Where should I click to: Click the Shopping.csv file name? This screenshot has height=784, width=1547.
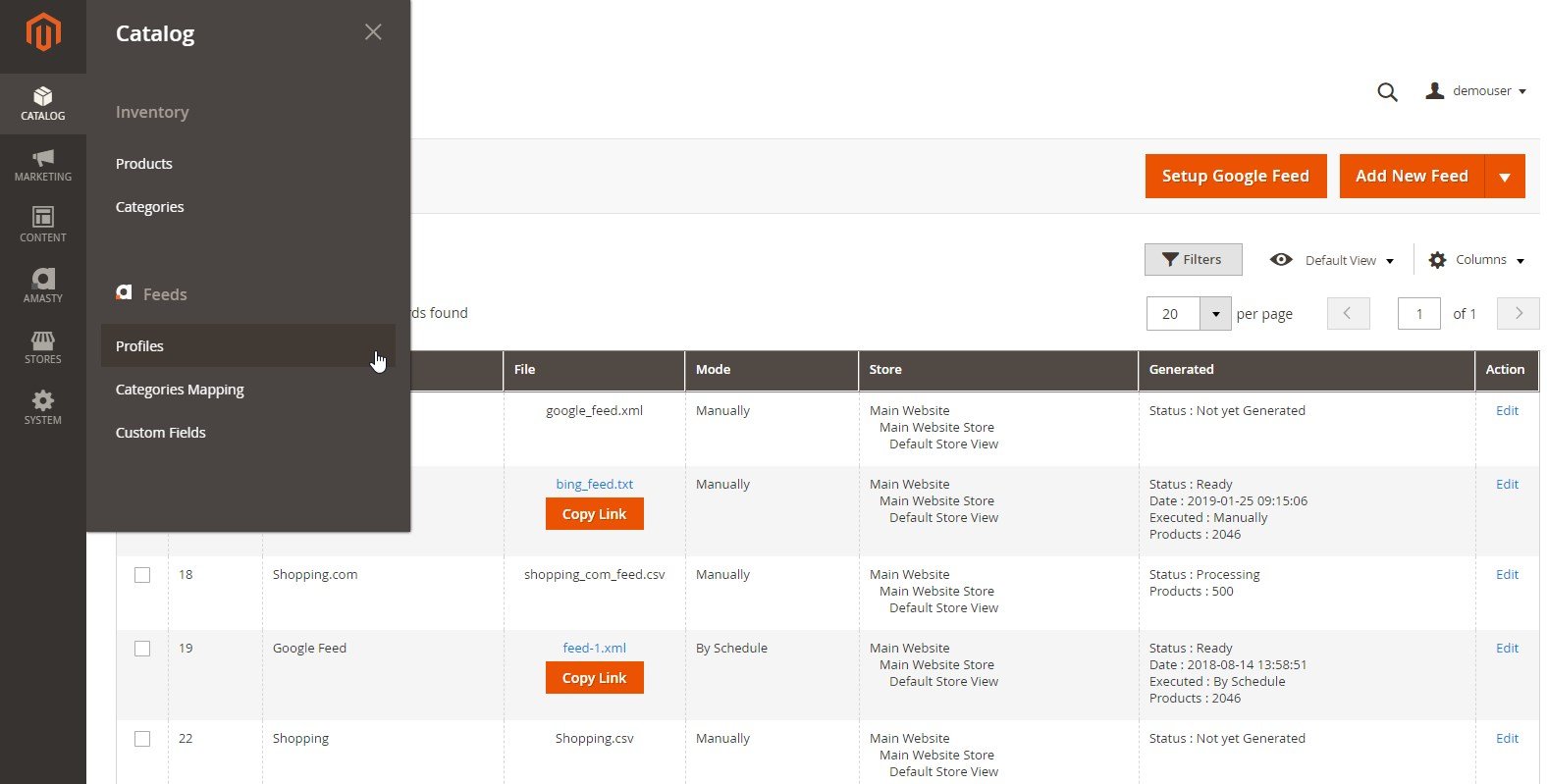tap(595, 739)
